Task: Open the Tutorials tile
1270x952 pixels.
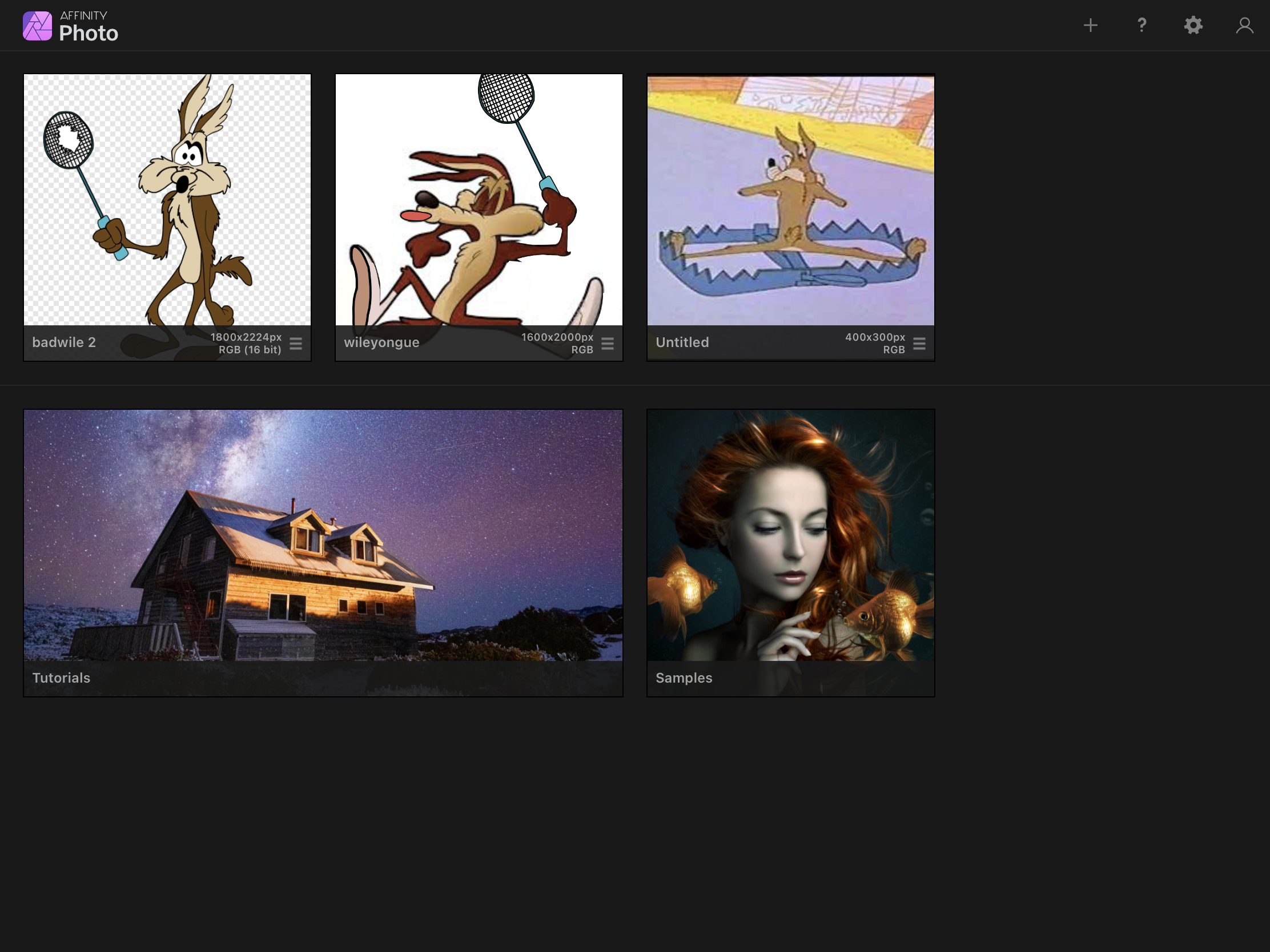Action: [323, 552]
